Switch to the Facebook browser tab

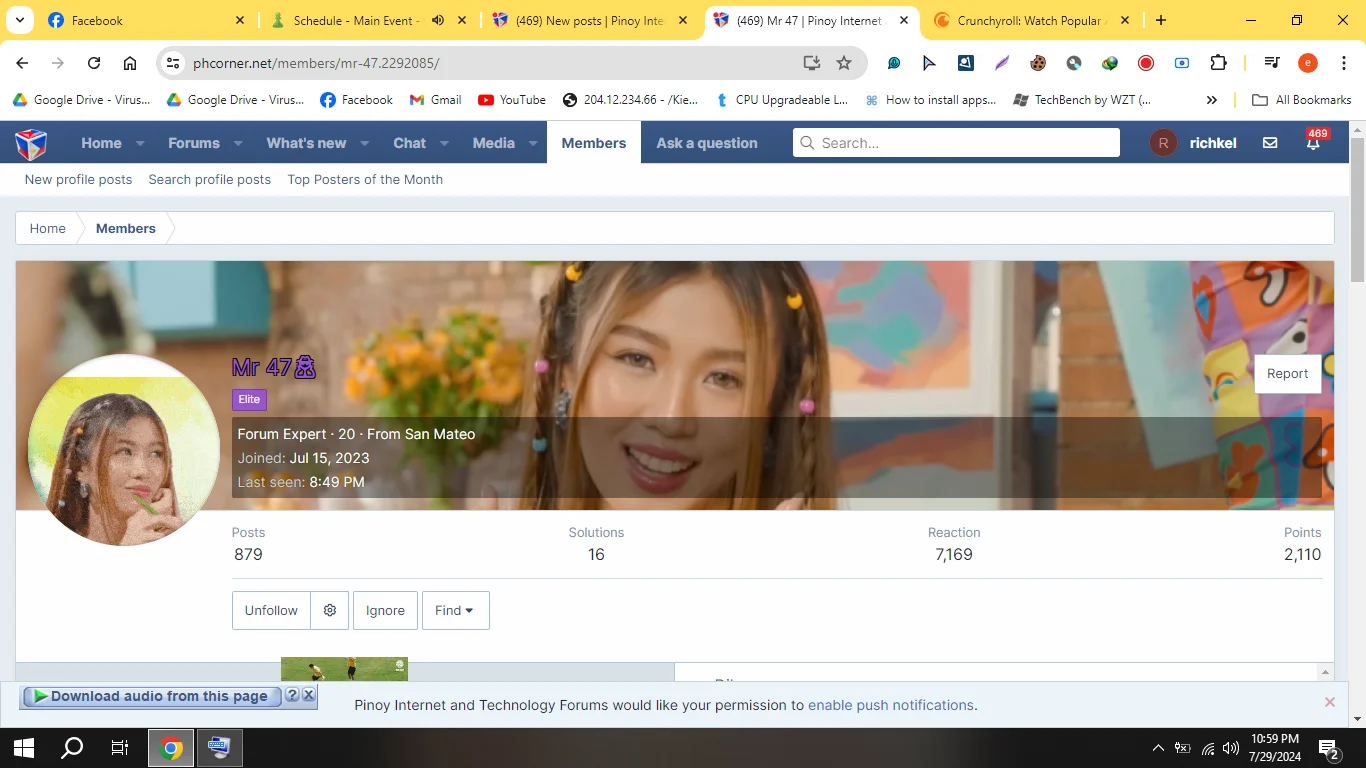pos(144,20)
